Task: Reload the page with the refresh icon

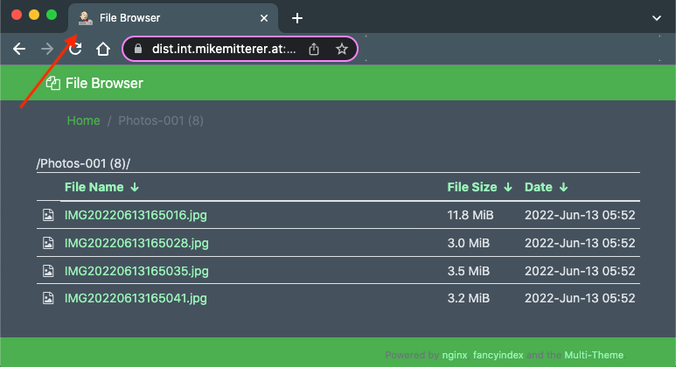Action: coord(75,49)
